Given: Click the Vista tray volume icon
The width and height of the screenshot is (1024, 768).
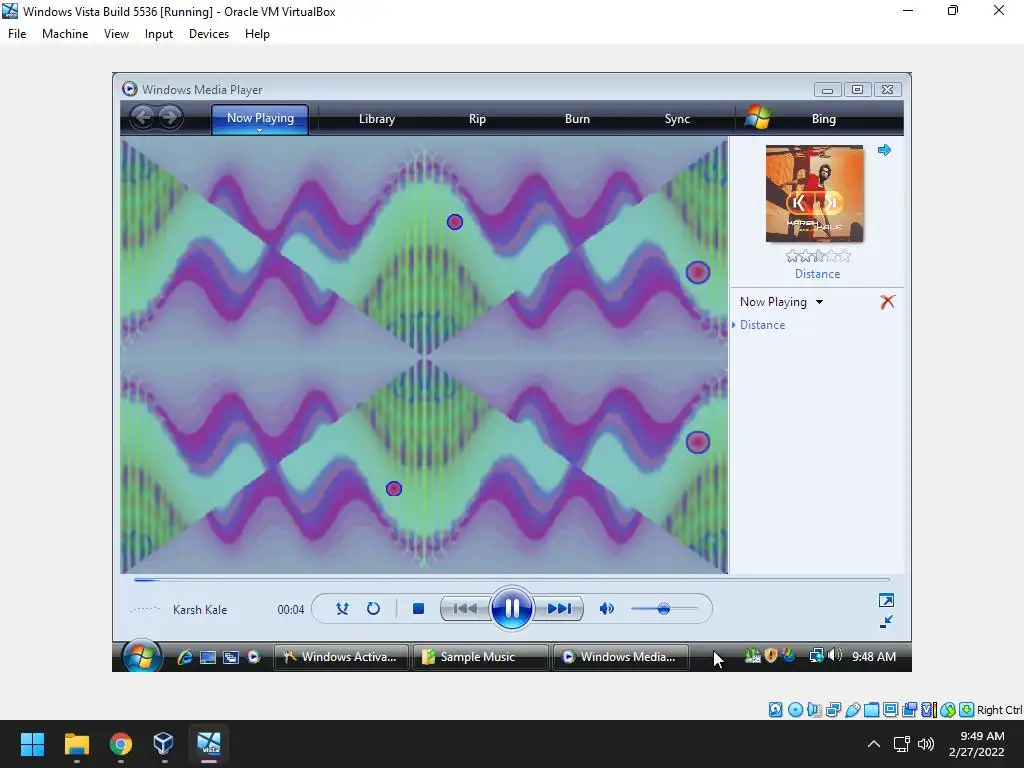Looking at the screenshot, I should pos(835,655).
